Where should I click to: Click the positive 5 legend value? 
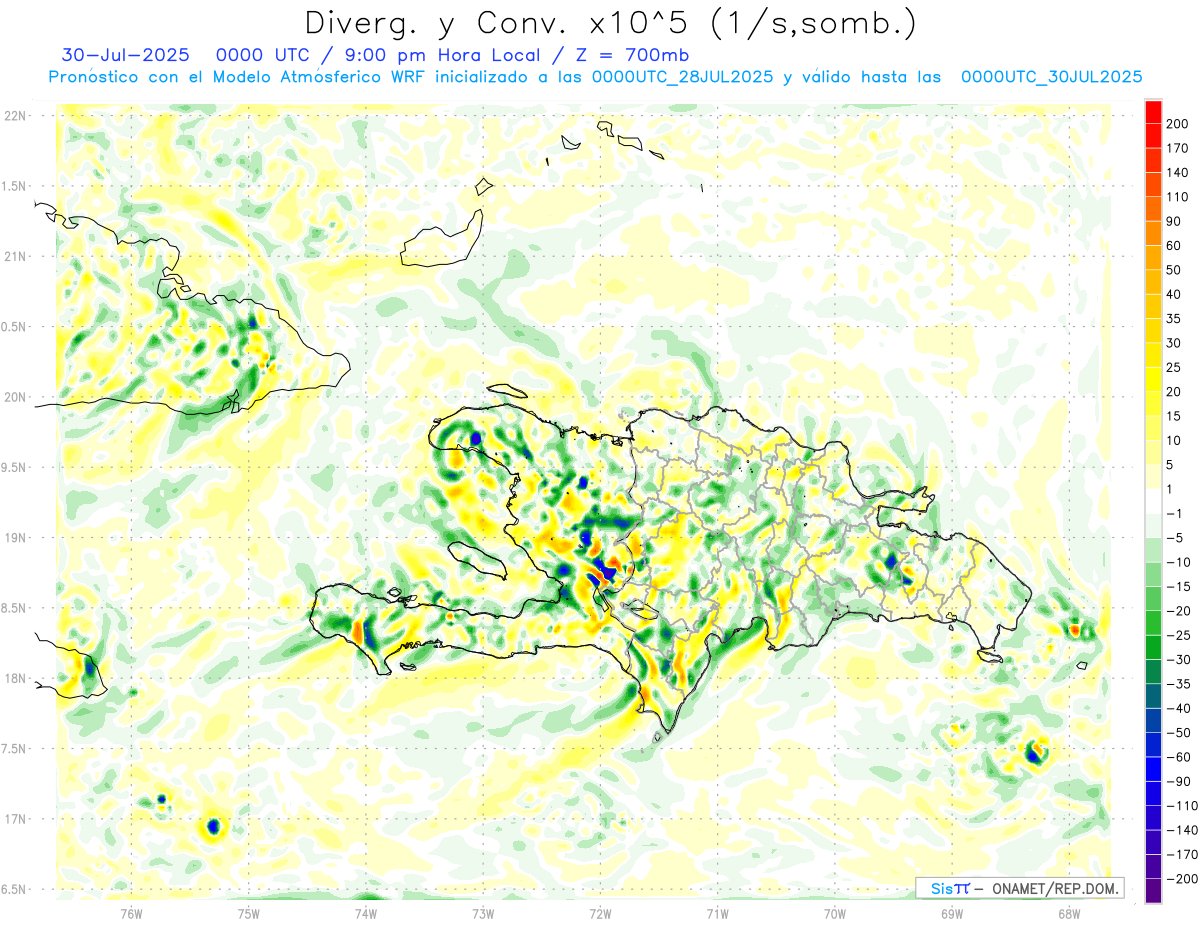pos(1170,465)
